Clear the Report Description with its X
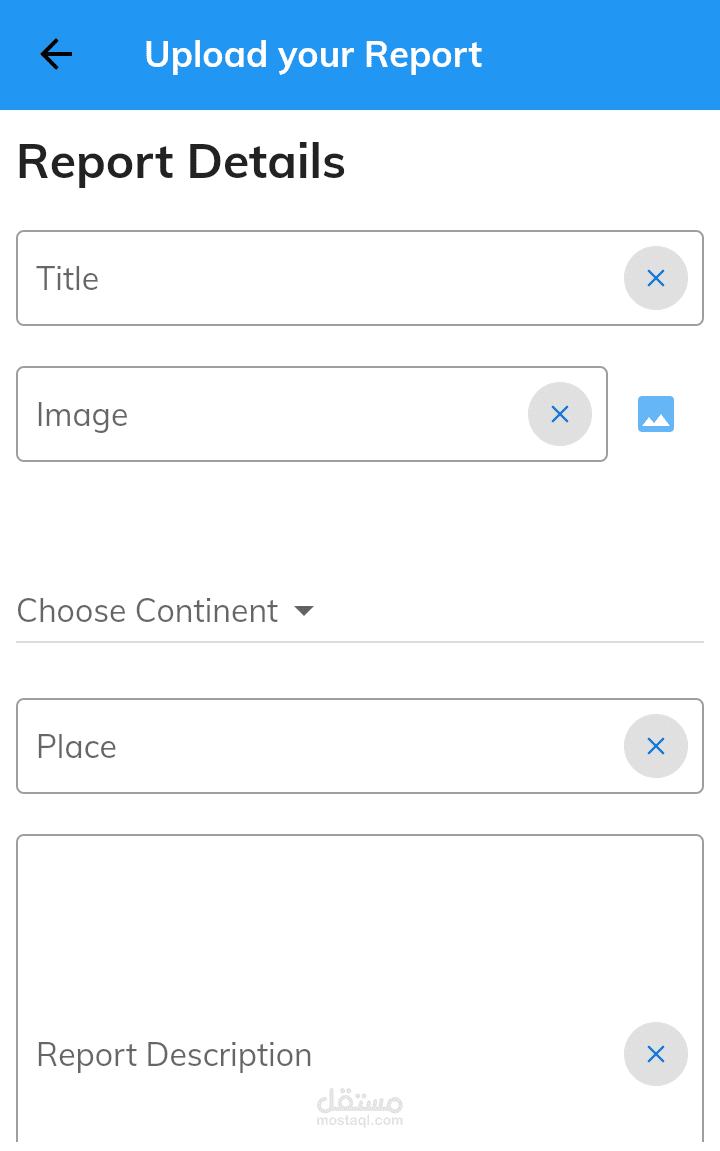The image size is (720, 1151). pyautogui.click(x=656, y=1054)
